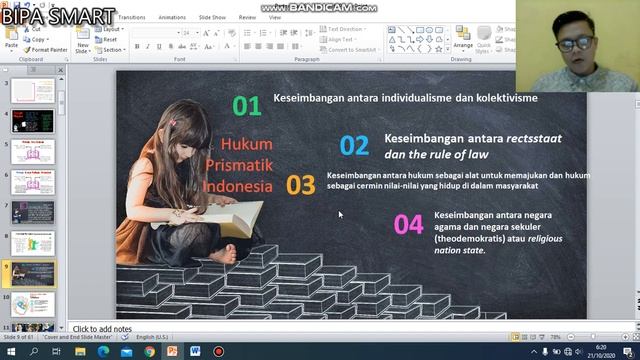The width and height of the screenshot is (640, 360).
Task: Choose the straight line shape
Action: pos(401,30)
